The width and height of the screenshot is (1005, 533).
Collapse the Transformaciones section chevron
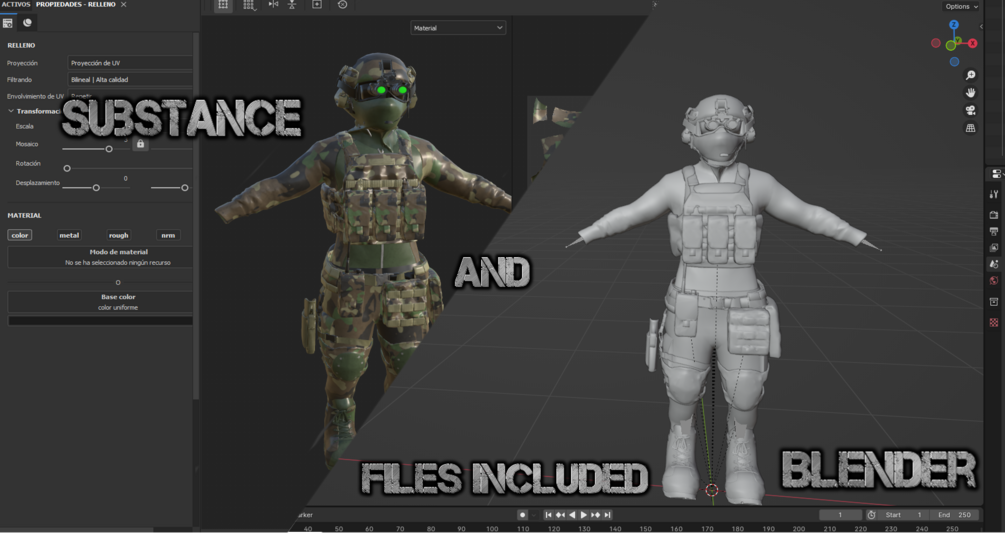pos(11,111)
